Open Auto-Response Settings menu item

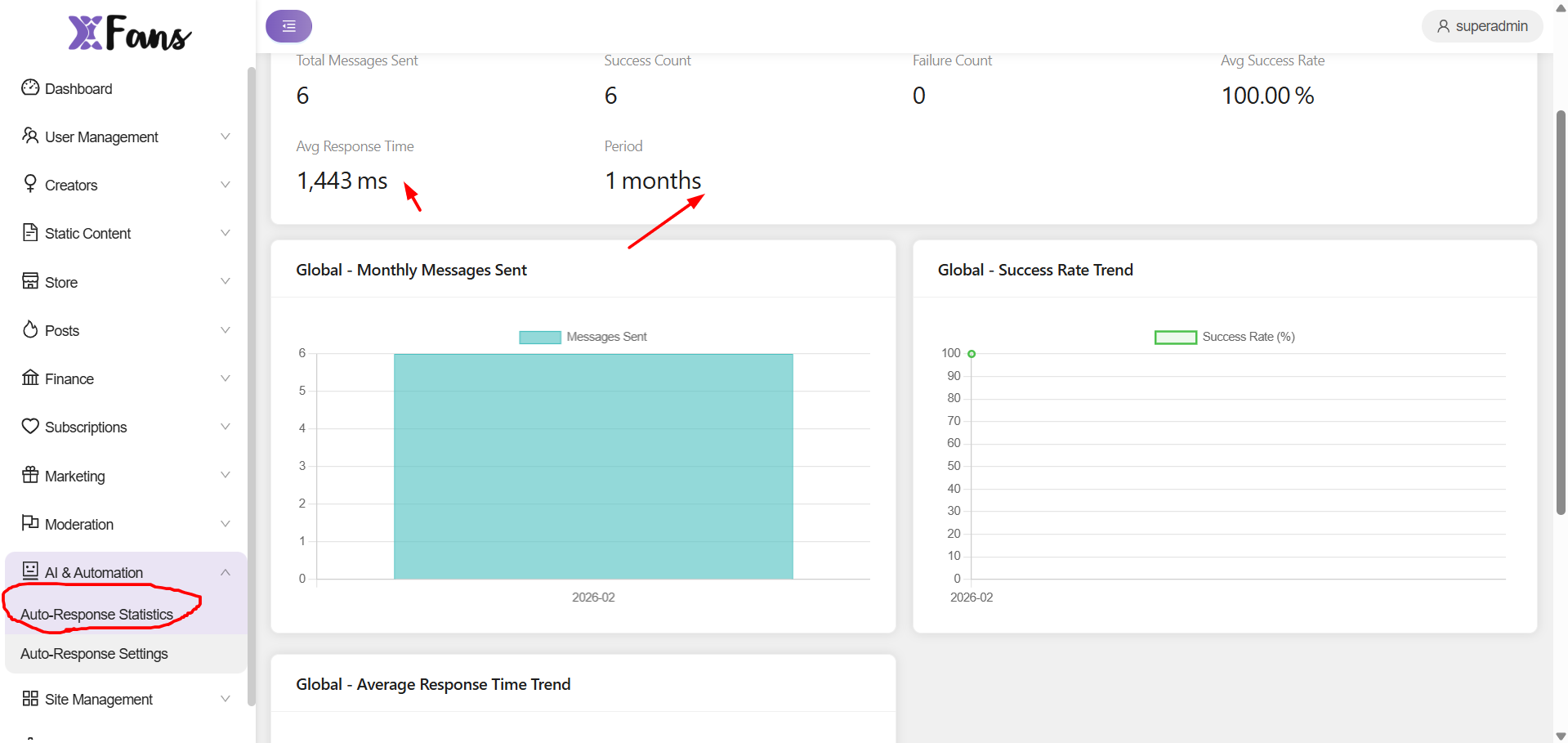click(94, 654)
